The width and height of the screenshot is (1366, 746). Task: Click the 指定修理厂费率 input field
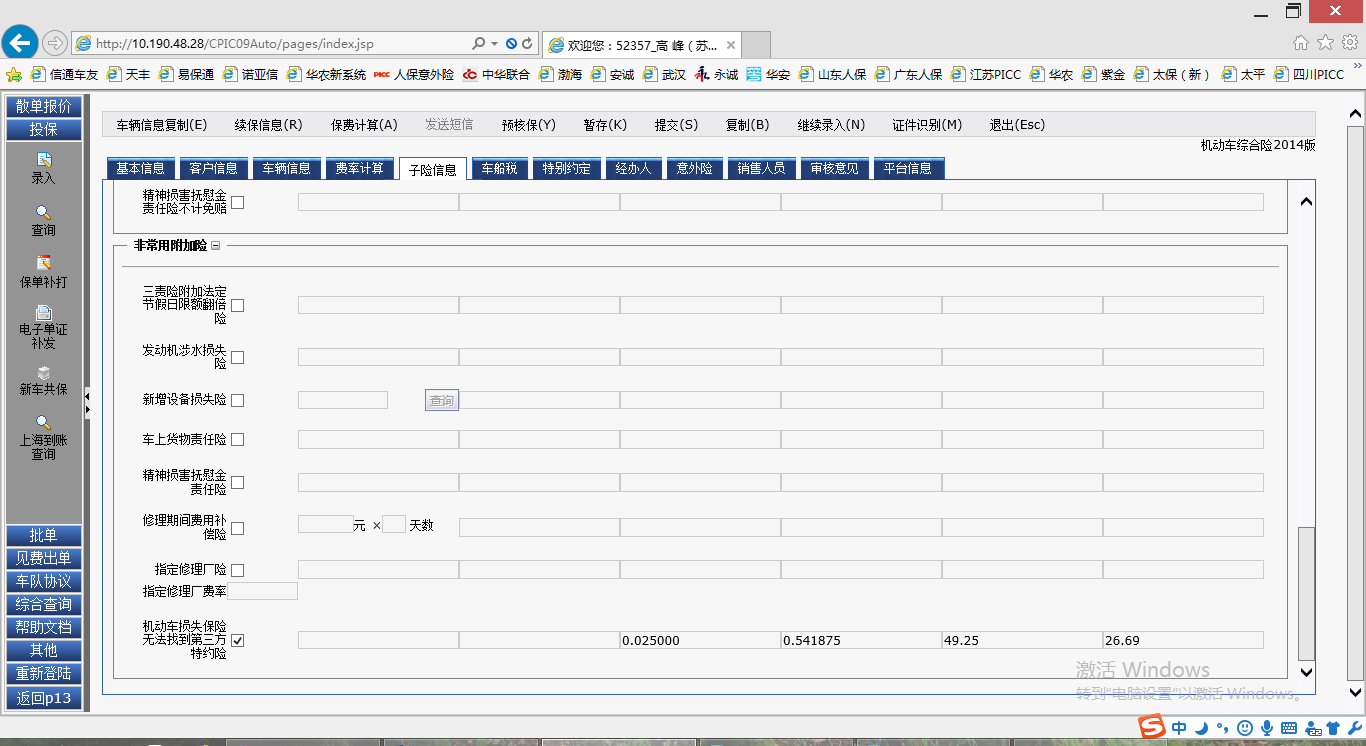(x=263, y=591)
